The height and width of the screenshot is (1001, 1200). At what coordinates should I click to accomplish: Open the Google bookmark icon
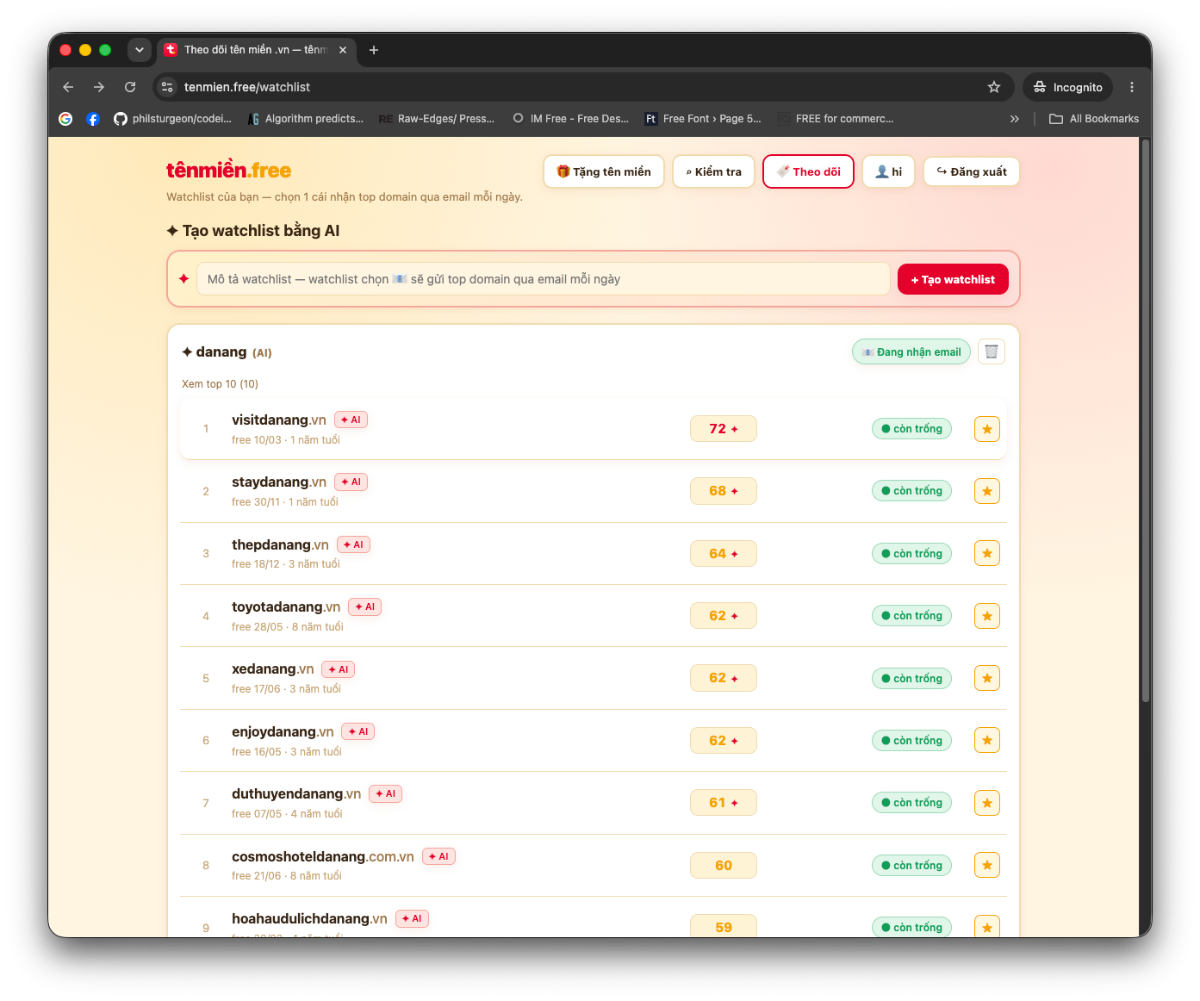[x=66, y=118]
